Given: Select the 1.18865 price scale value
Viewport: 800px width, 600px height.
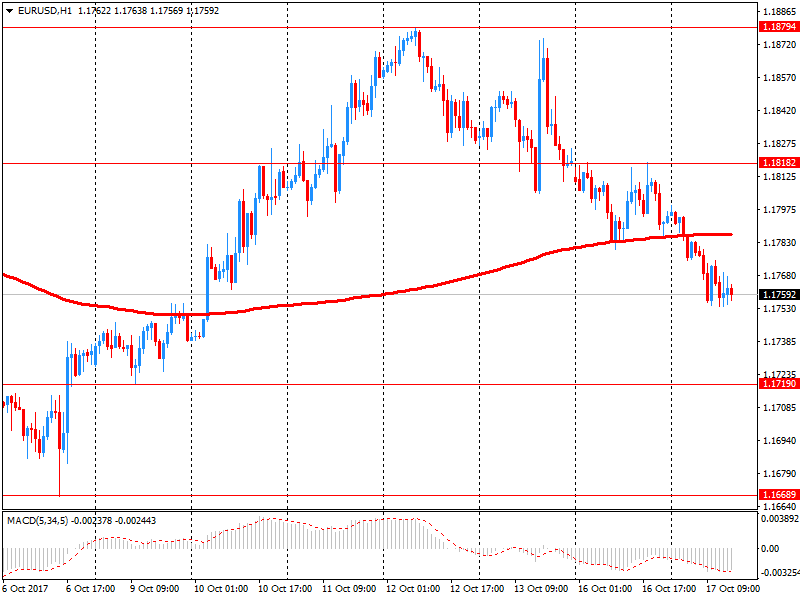Looking at the screenshot, I should click(x=780, y=12).
